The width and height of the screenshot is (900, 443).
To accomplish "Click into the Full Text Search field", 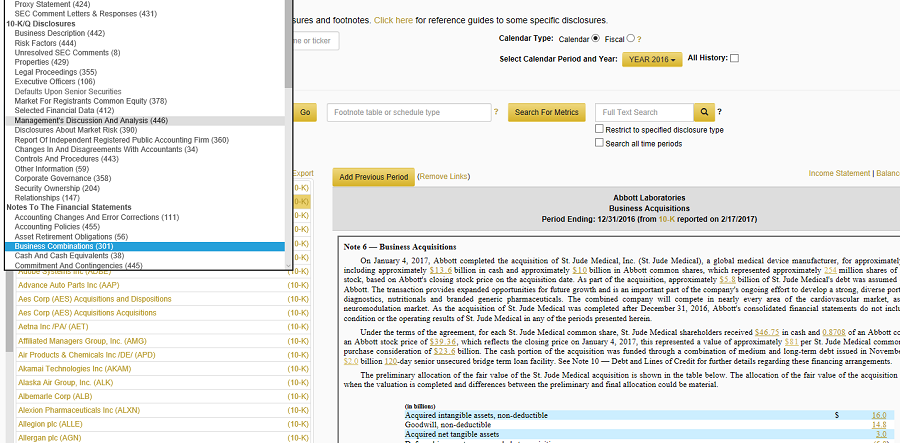I will coord(643,112).
